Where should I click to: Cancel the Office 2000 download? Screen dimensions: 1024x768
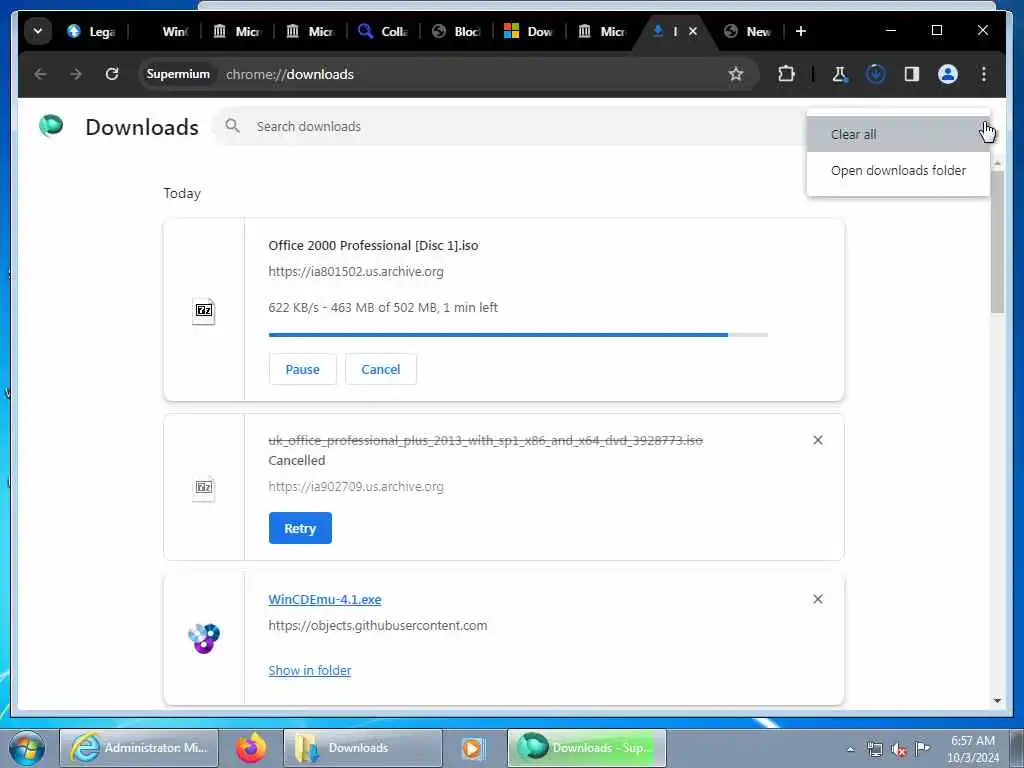click(381, 370)
